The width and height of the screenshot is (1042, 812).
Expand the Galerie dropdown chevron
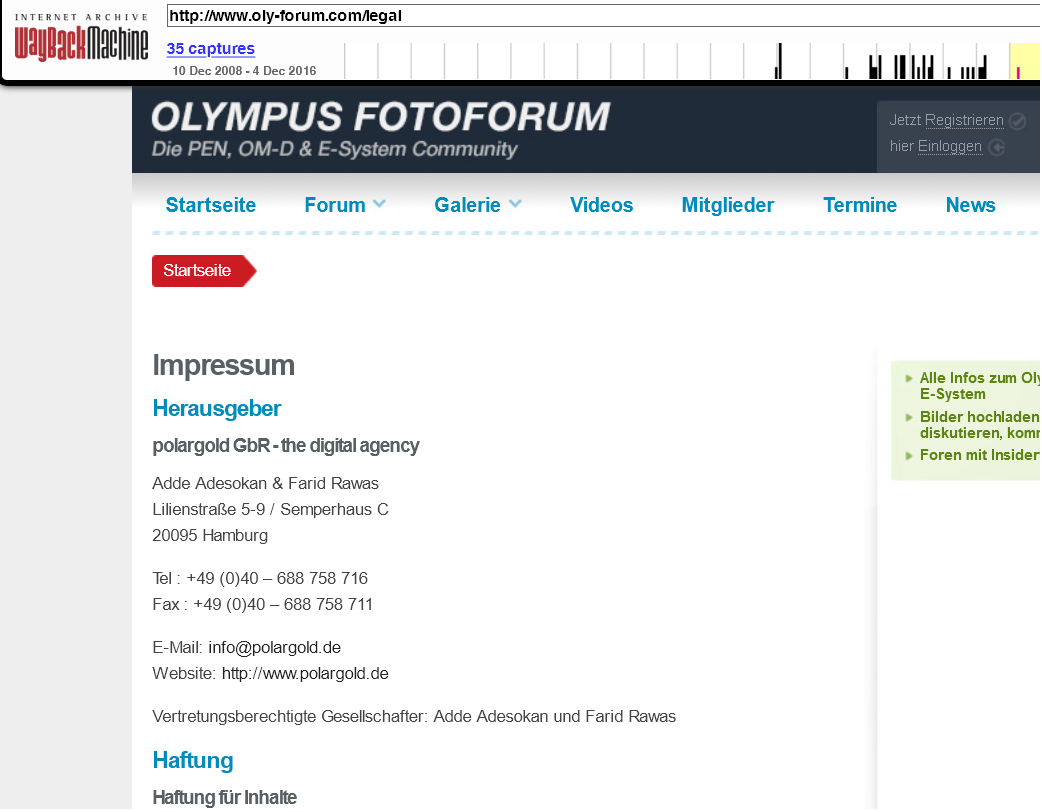[515, 204]
